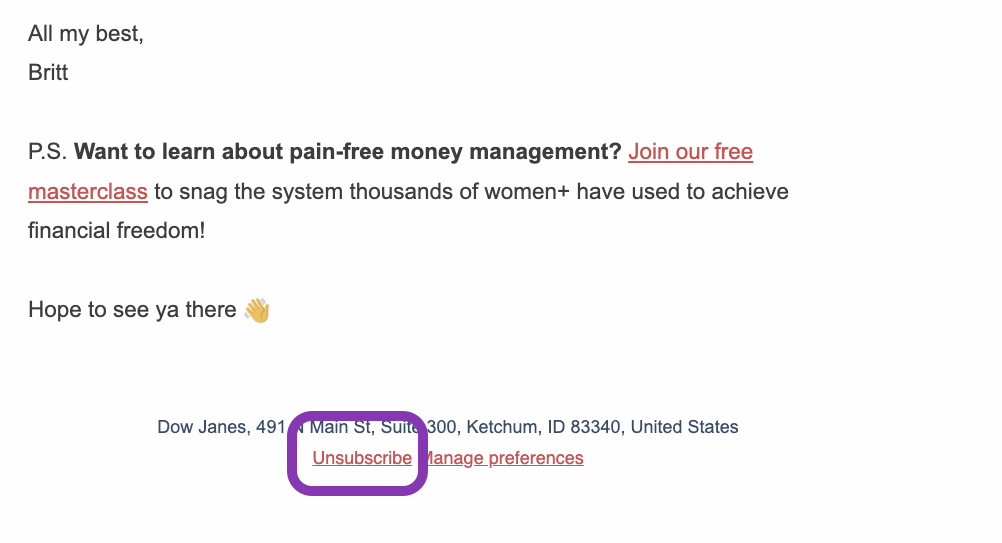
Task: Click the 'Britt' signature name
Action: (48, 72)
